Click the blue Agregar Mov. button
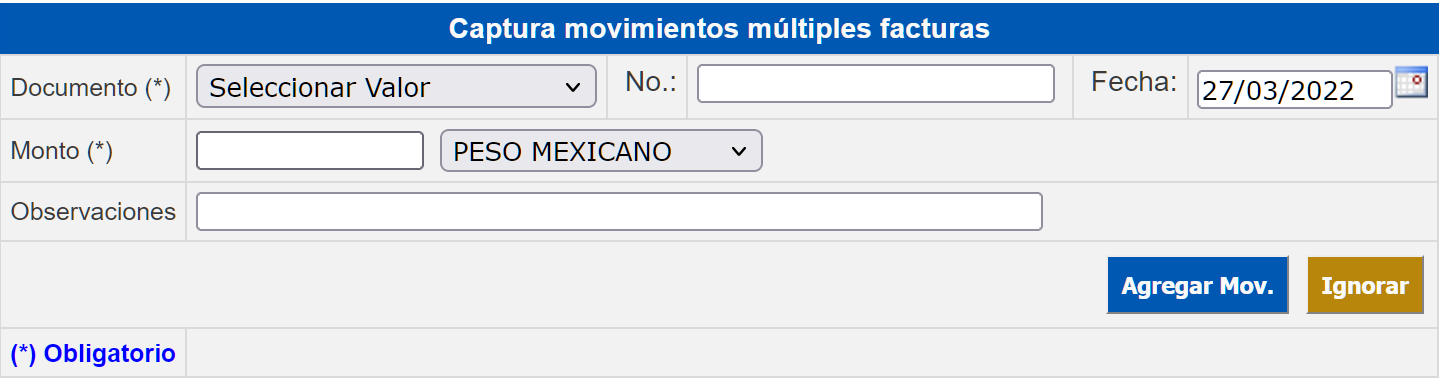1447x382 pixels. (x=1198, y=286)
